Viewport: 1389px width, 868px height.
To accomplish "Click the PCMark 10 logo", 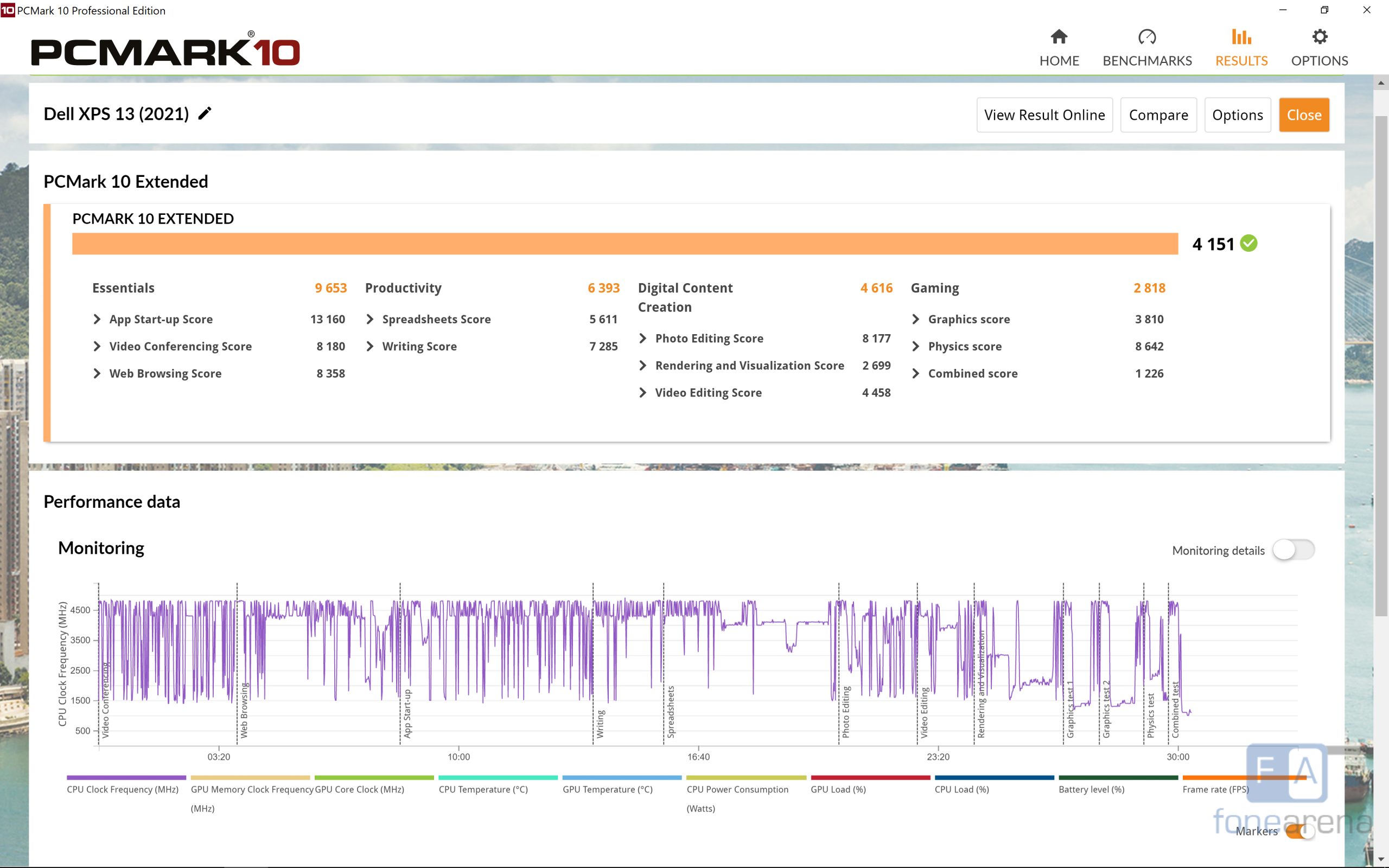I will pyautogui.click(x=165, y=51).
